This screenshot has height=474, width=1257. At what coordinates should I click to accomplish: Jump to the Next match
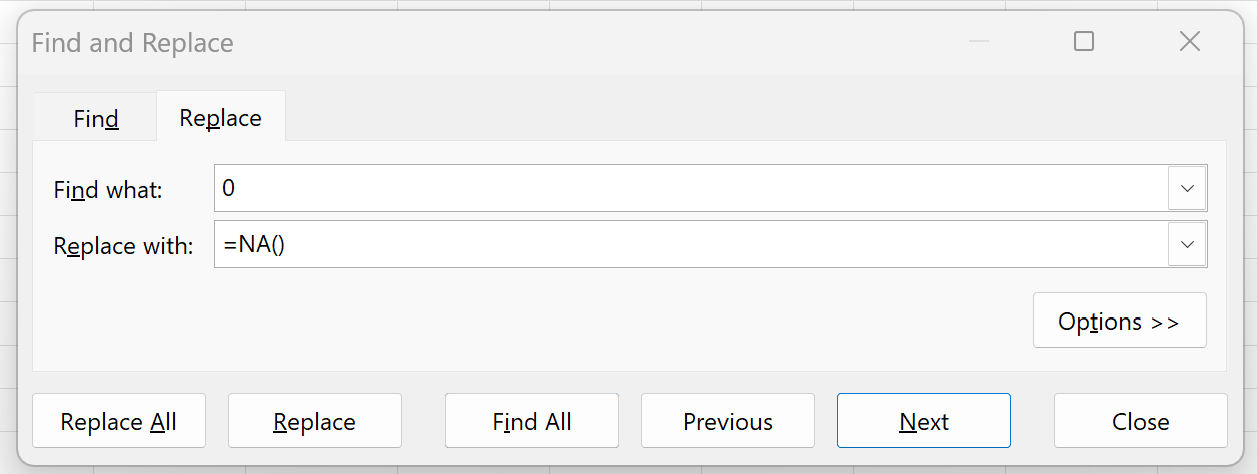tap(923, 421)
